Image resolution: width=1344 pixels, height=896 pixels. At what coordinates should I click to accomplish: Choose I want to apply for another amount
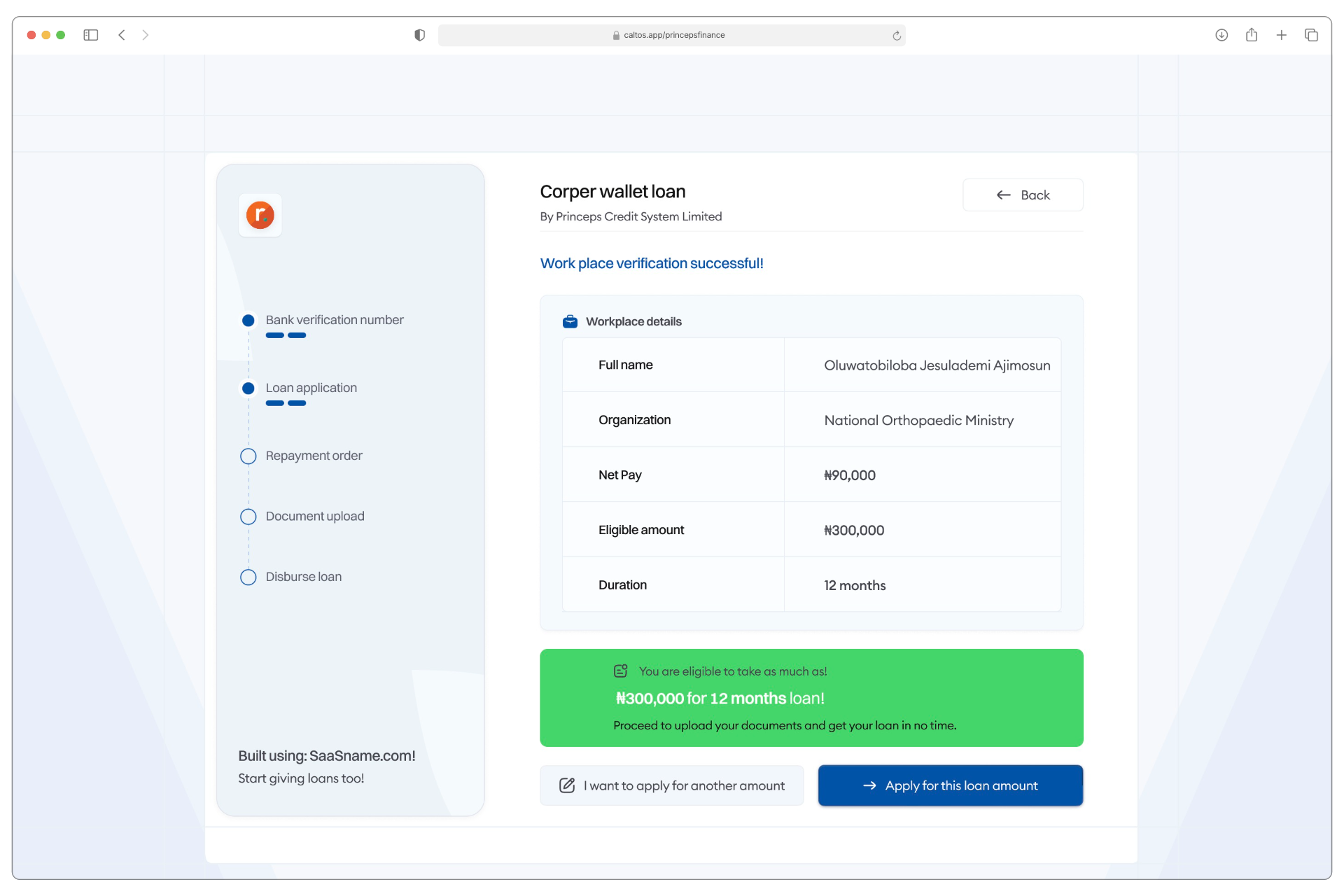click(671, 785)
